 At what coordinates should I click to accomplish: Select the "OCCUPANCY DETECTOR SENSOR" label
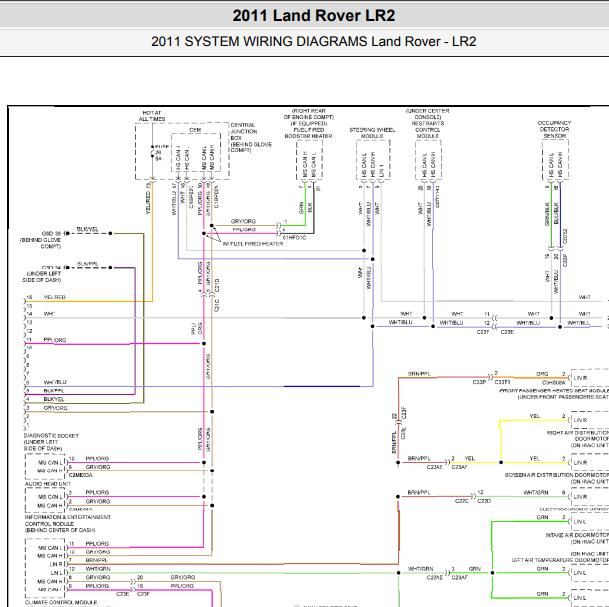click(554, 129)
